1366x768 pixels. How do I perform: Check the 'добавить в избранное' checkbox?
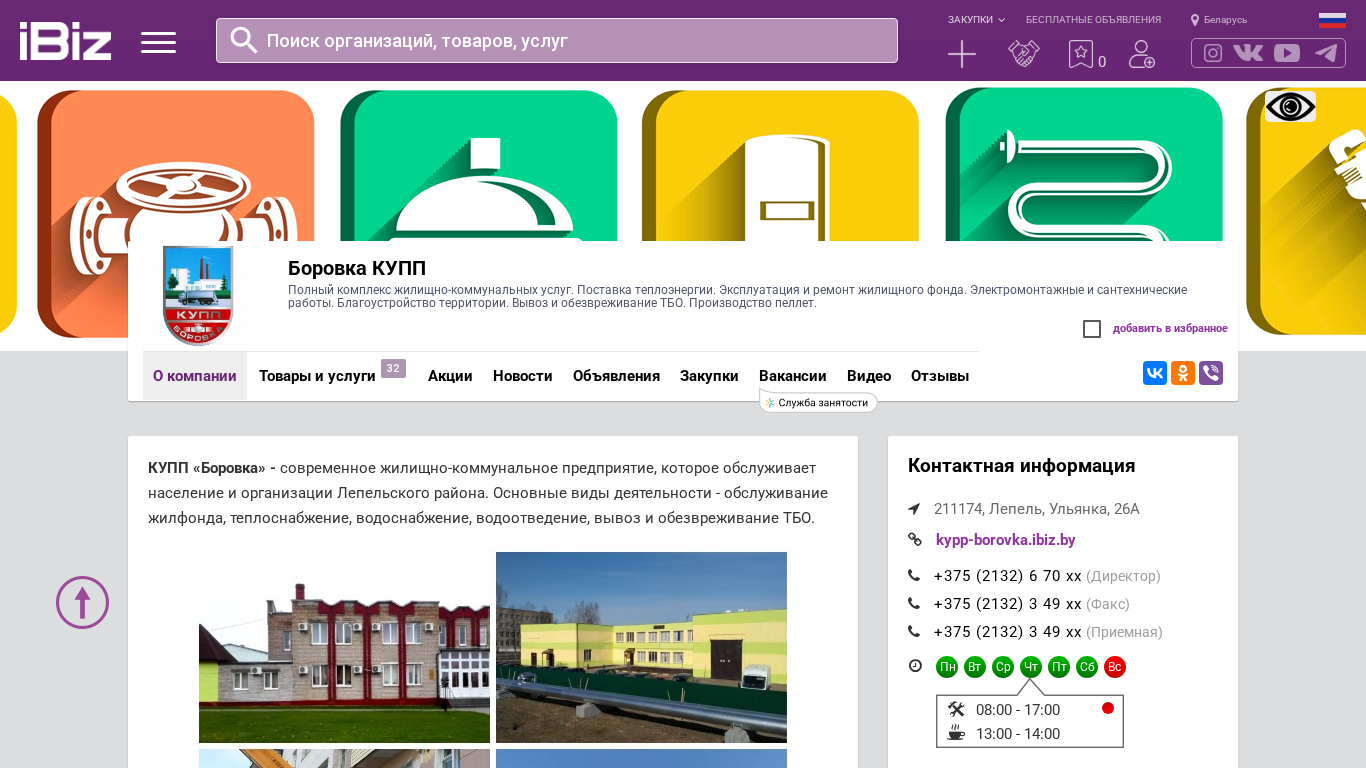point(1092,329)
